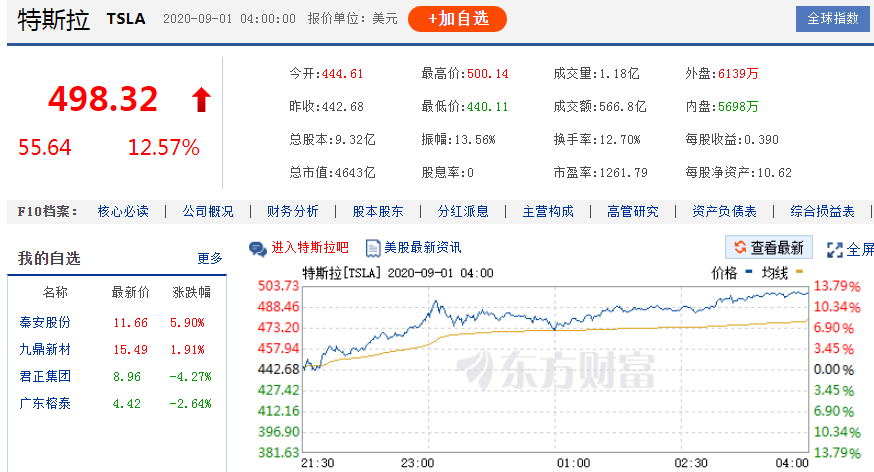The image size is (874, 472).
Task: Click the orange 均线 legend marker
Action: point(798,272)
